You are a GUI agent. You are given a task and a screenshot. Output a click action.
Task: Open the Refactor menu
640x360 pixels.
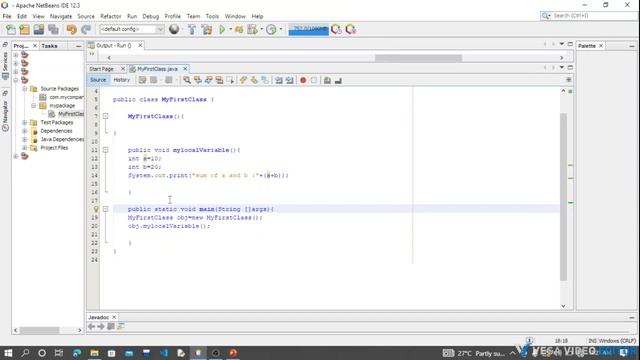click(x=111, y=16)
